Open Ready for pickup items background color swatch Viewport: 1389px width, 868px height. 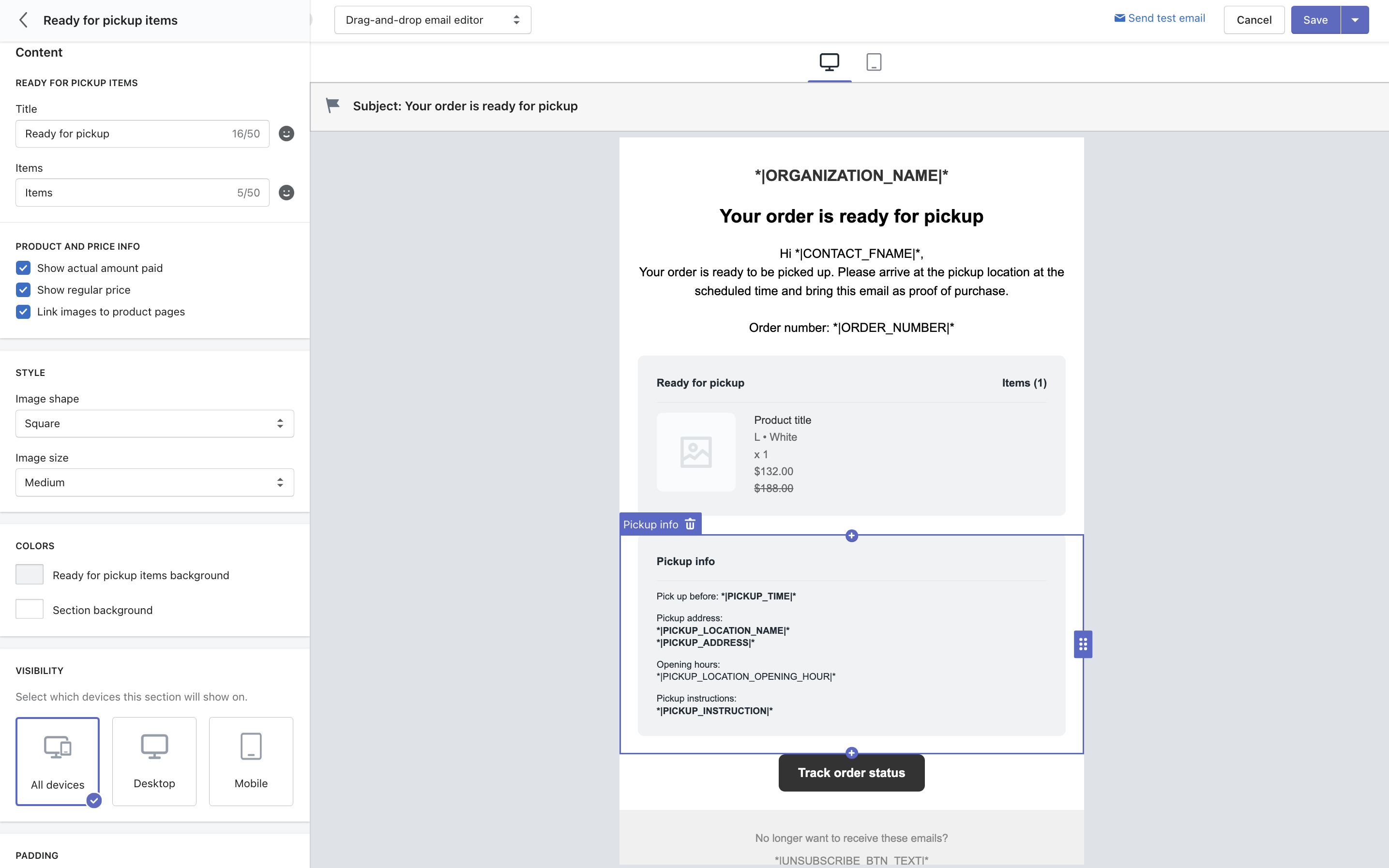(x=30, y=575)
